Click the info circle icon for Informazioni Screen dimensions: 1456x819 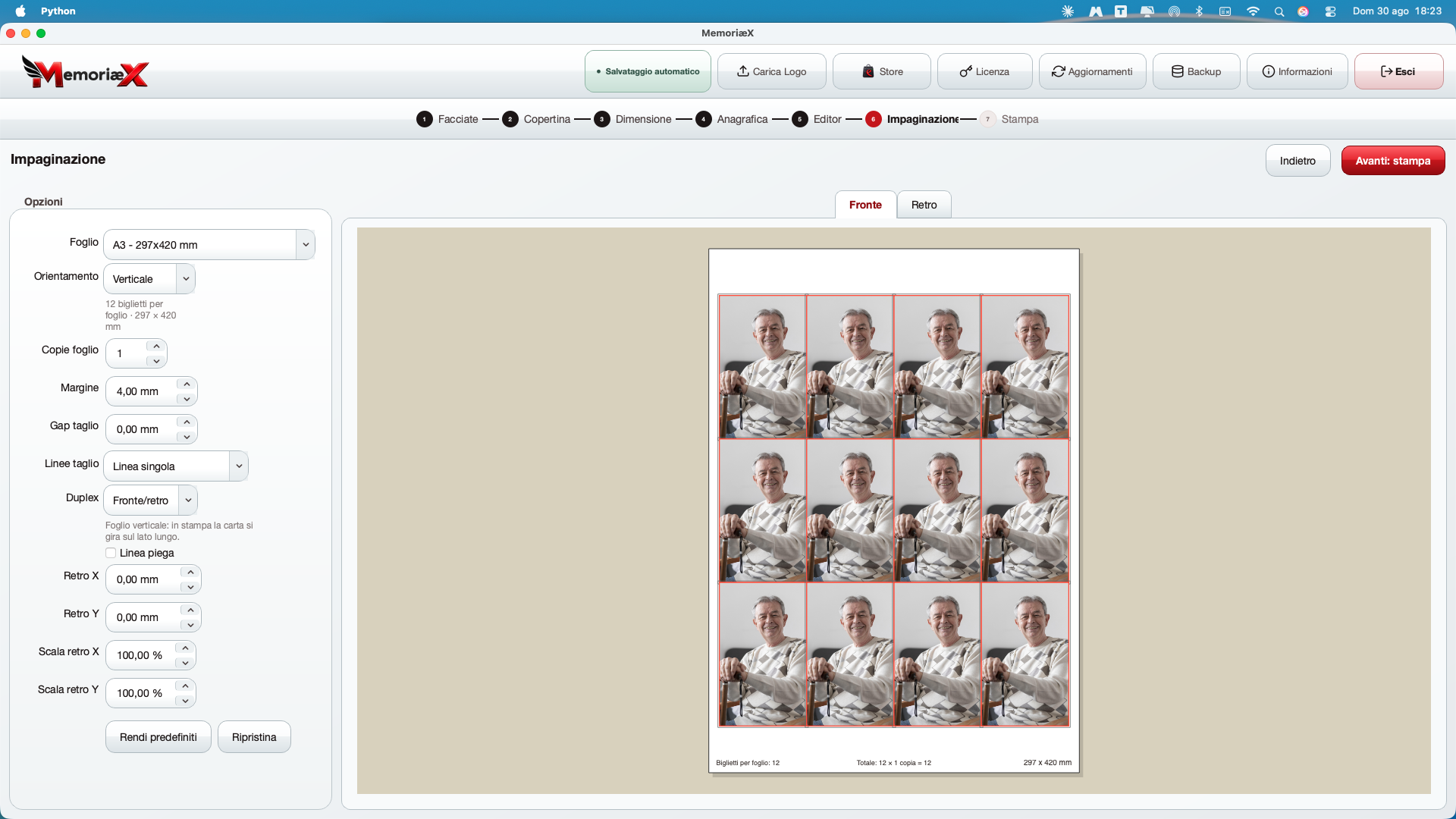click(1268, 71)
